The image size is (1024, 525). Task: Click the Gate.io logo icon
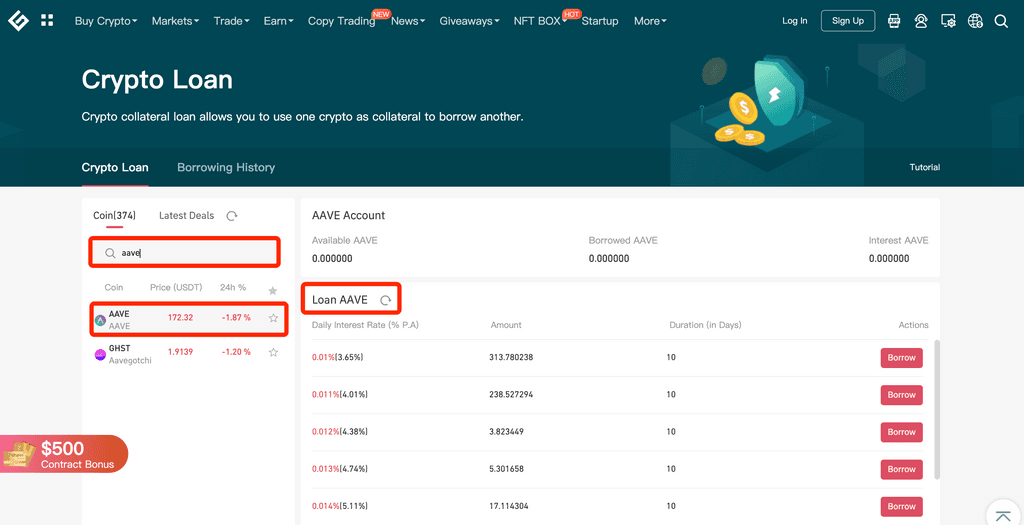pos(18,21)
